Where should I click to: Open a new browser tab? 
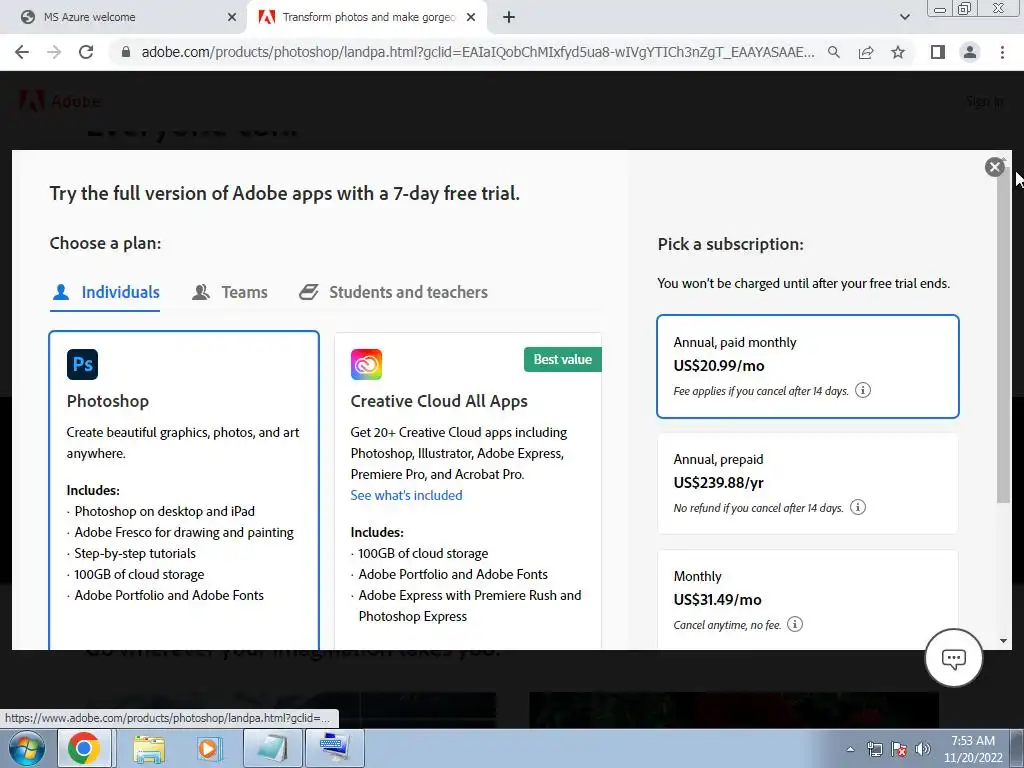point(509,18)
